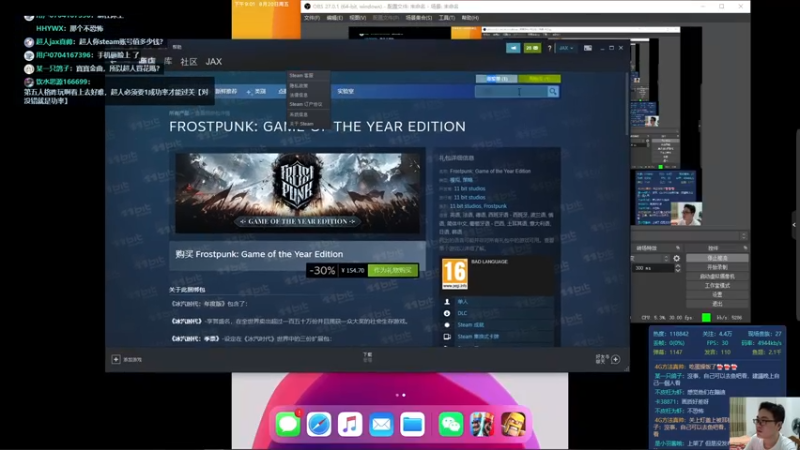Click the Start Virtual Camera button in OBS
The width and height of the screenshot is (800, 450).
tap(717, 277)
